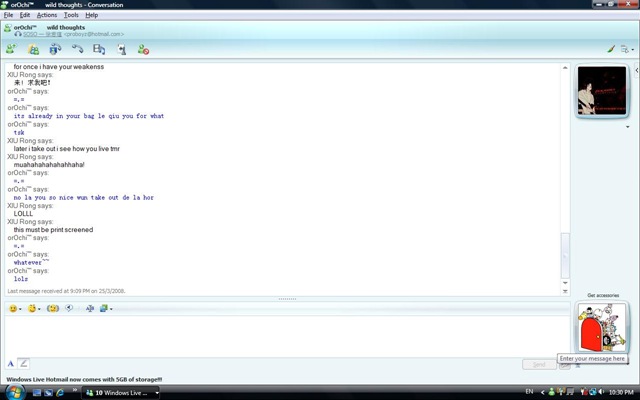The image size is (640, 400).
Task: Open the color scheme paintbrush icon
Action: click(611, 49)
